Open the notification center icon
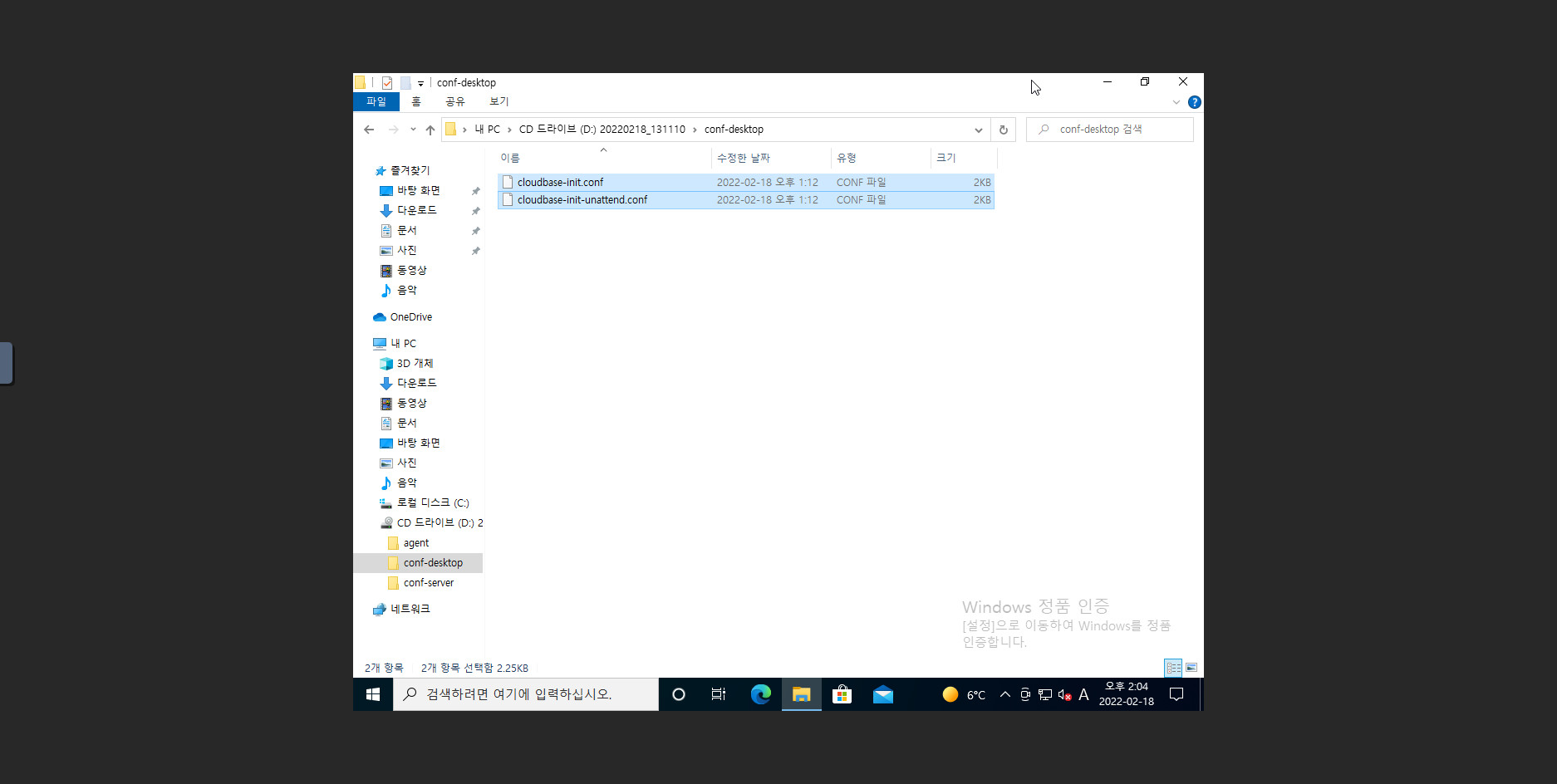 [1176, 694]
